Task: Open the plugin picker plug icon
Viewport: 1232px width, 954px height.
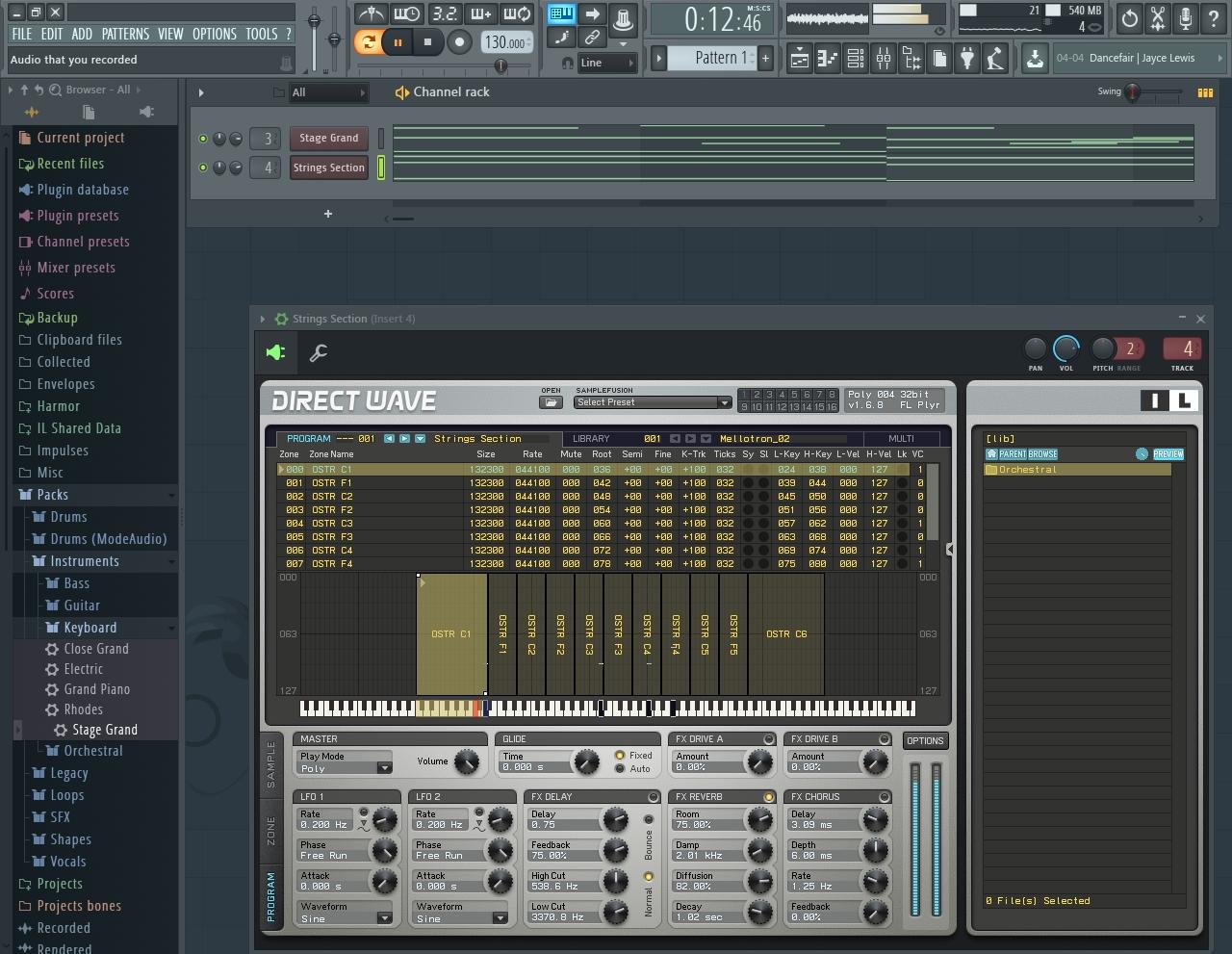Action: pyautogui.click(x=967, y=59)
